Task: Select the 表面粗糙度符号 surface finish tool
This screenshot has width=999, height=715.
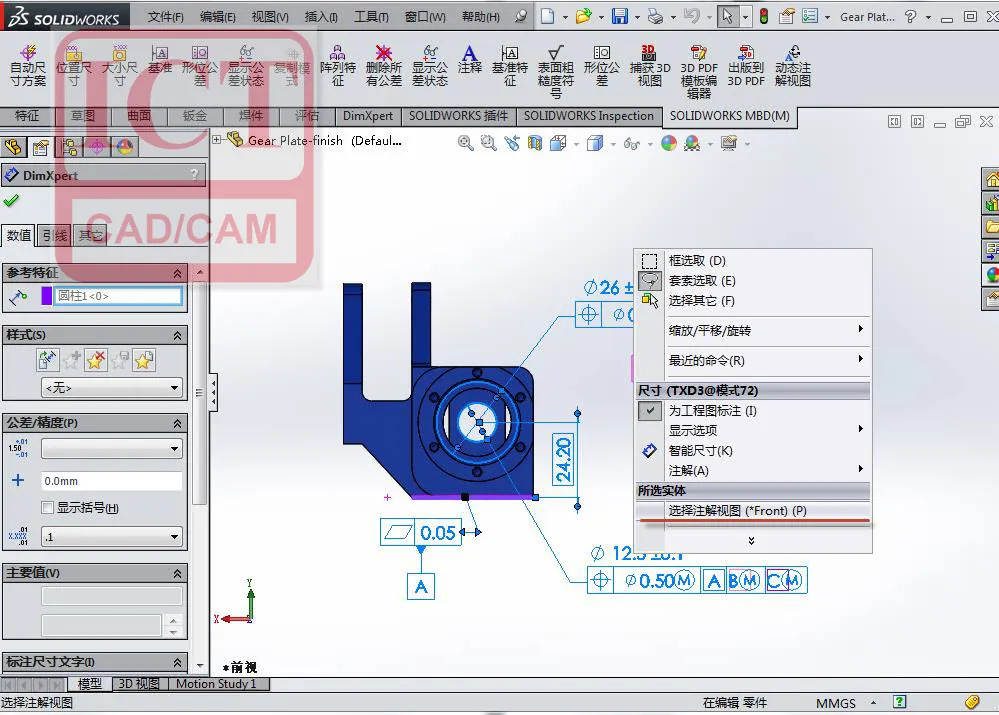Action: (x=556, y=71)
